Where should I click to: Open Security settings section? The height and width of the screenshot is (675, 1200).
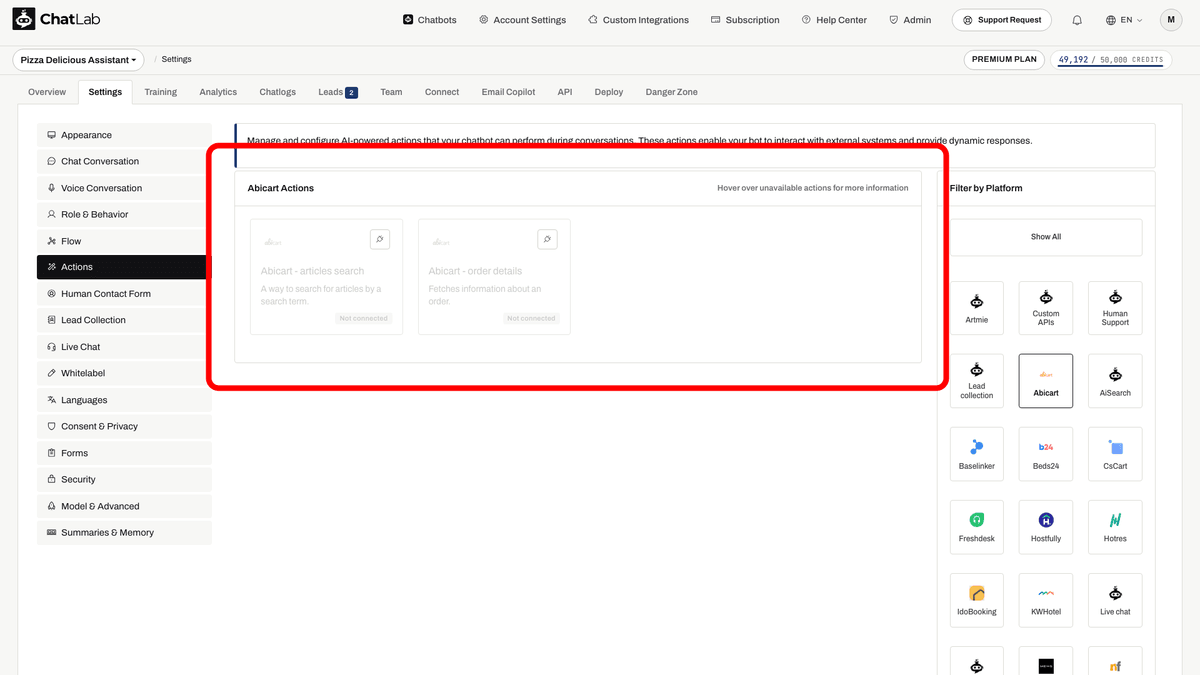click(x=124, y=479)
